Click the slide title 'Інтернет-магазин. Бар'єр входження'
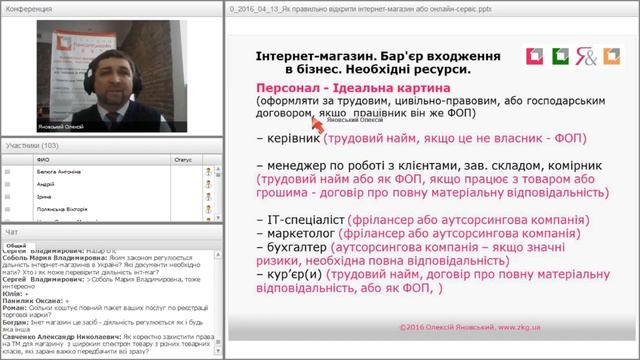Viewport: 640px width, 360px height. 378,56
